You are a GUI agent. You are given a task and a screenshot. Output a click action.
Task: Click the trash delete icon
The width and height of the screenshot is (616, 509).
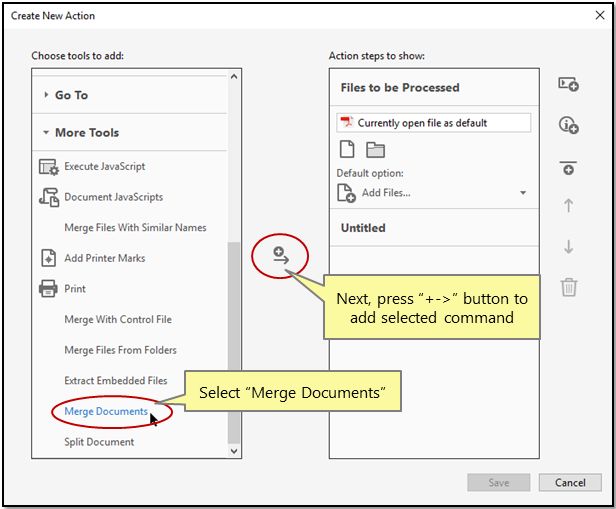click(568, 287)
